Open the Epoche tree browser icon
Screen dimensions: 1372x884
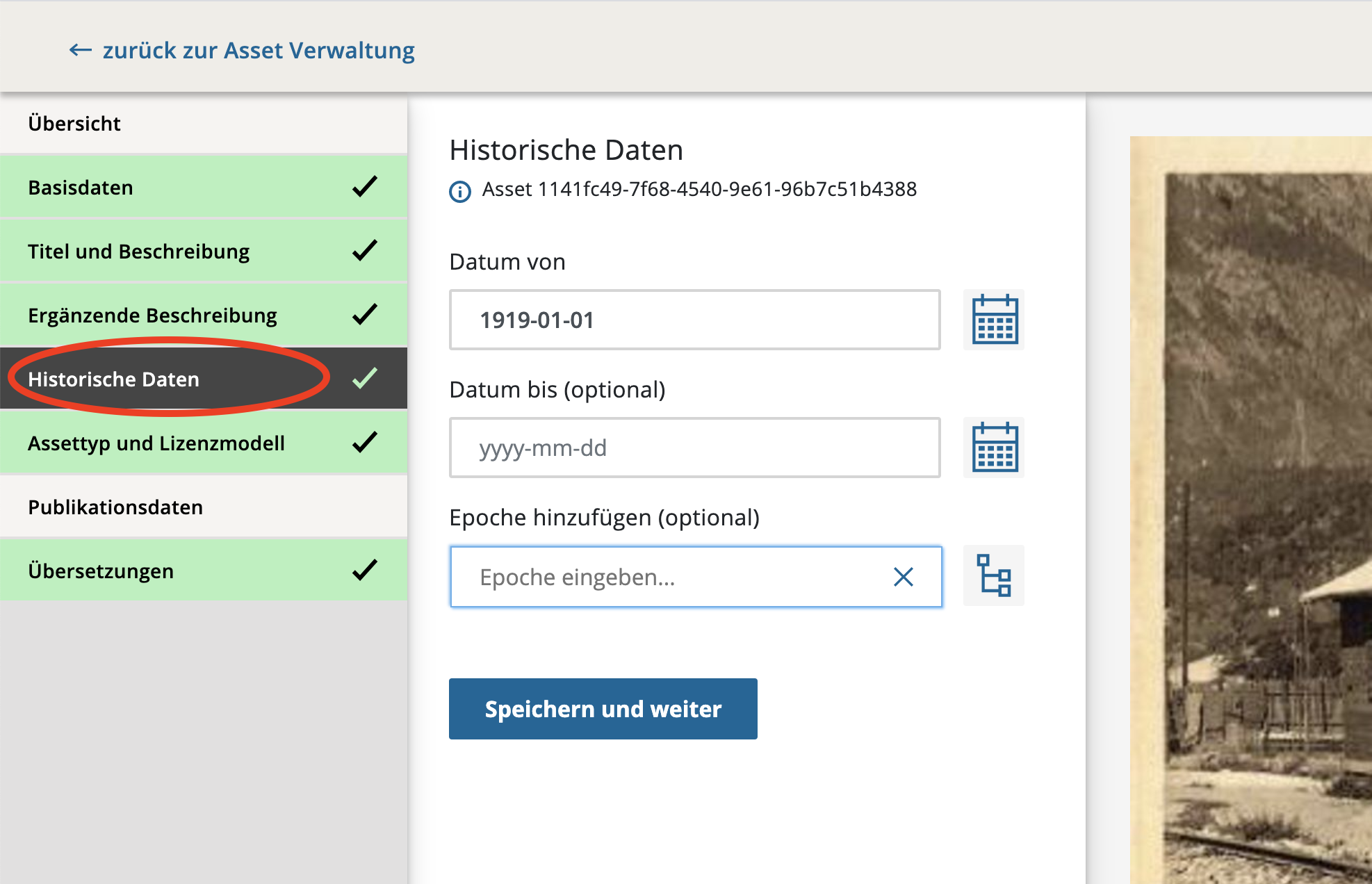(994, 575)
